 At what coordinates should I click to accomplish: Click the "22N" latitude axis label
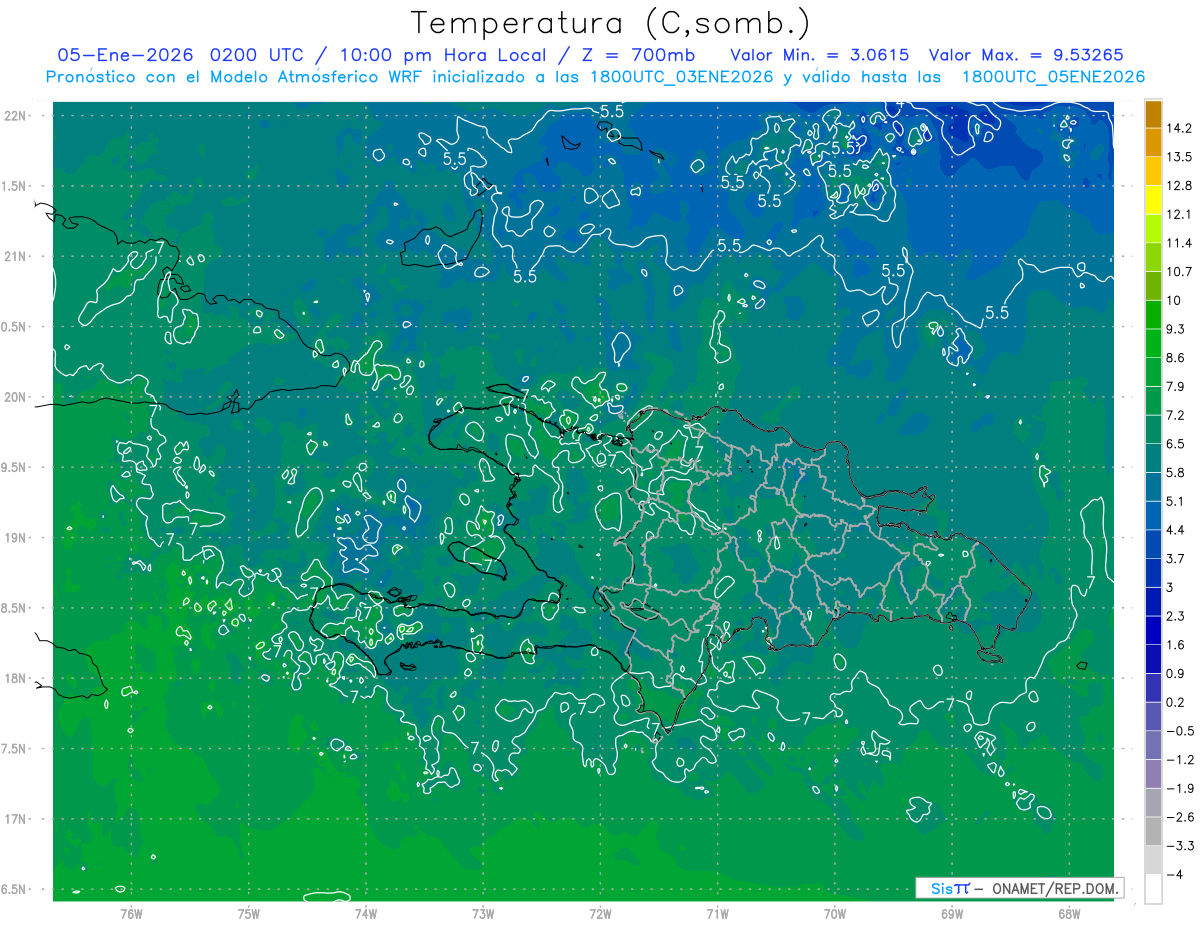15,116
